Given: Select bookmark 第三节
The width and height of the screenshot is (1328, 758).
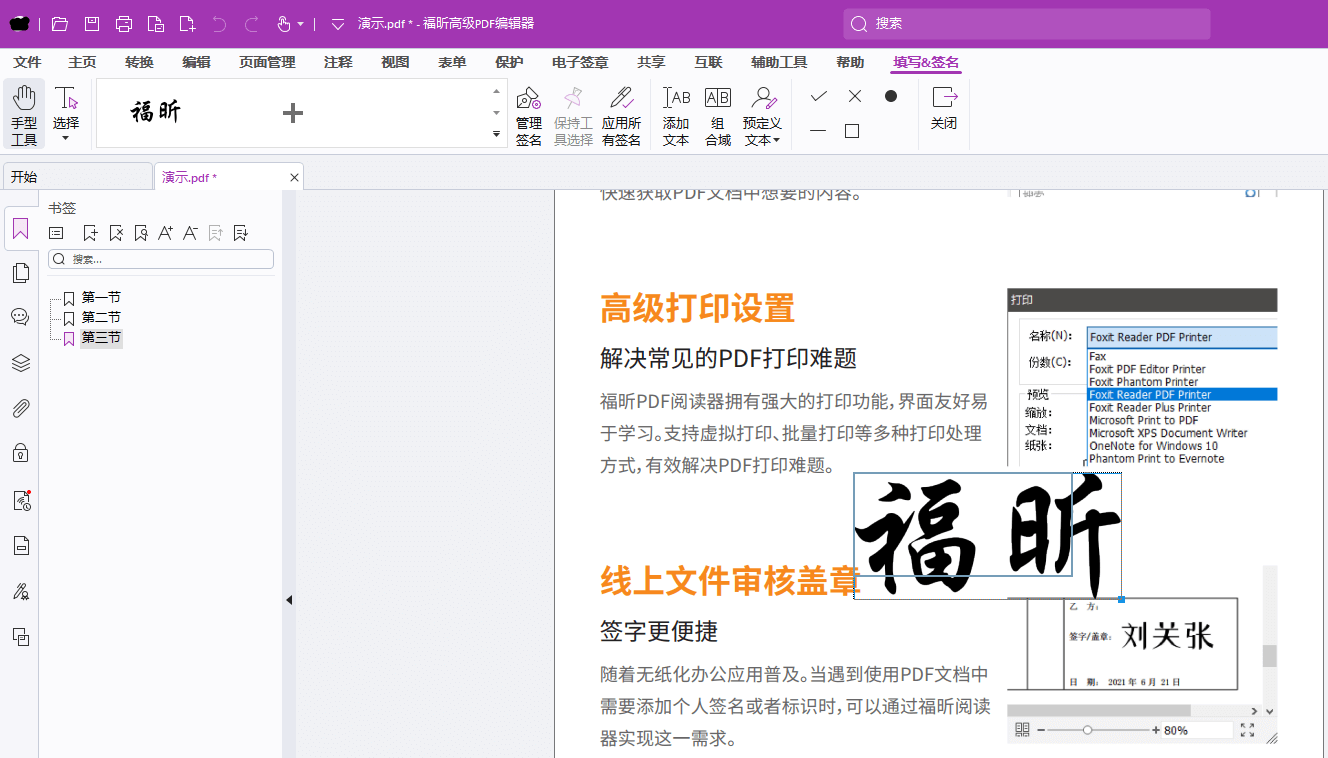Looking at the screenshot, I should click(101, 338).
